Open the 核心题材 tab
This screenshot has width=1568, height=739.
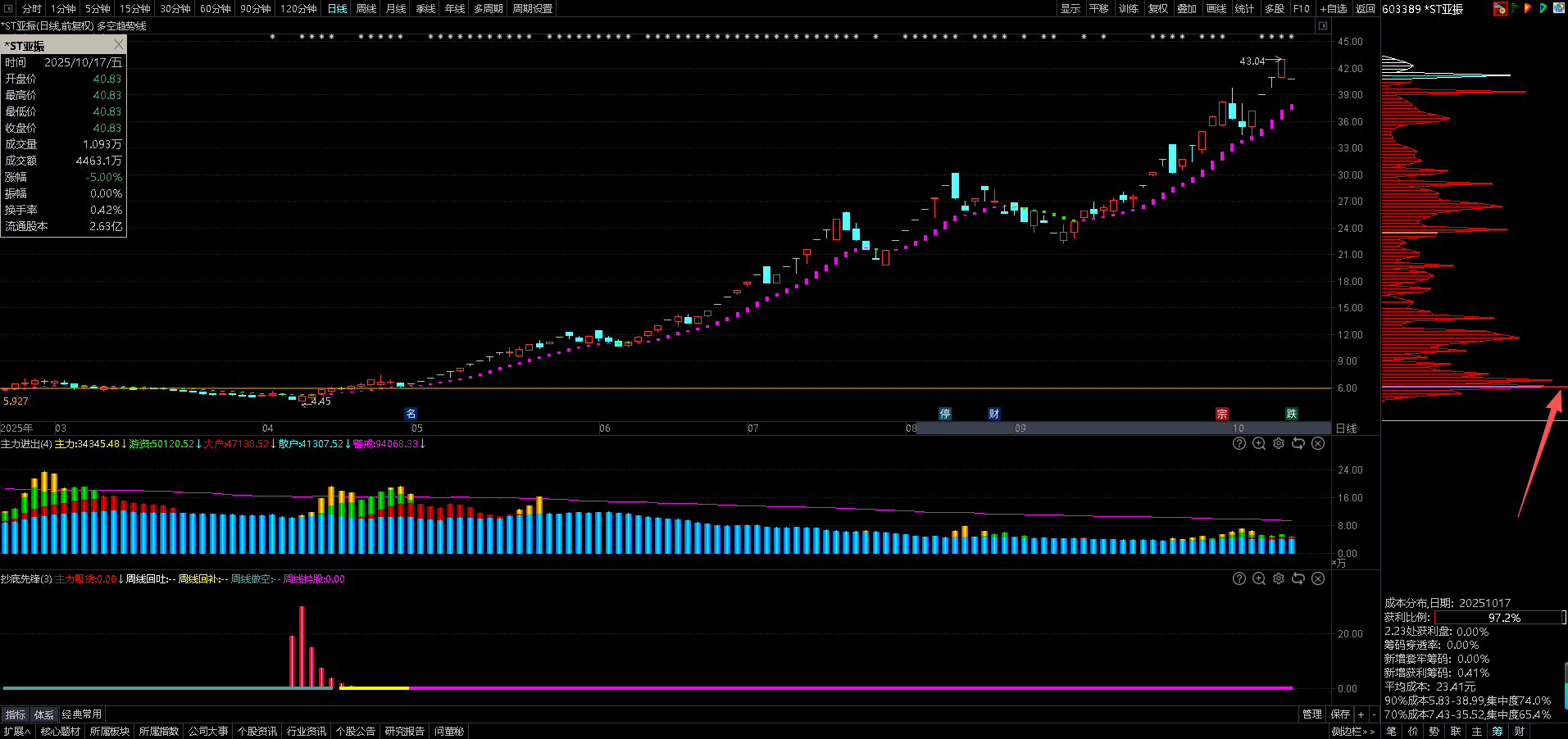(61, 731)
